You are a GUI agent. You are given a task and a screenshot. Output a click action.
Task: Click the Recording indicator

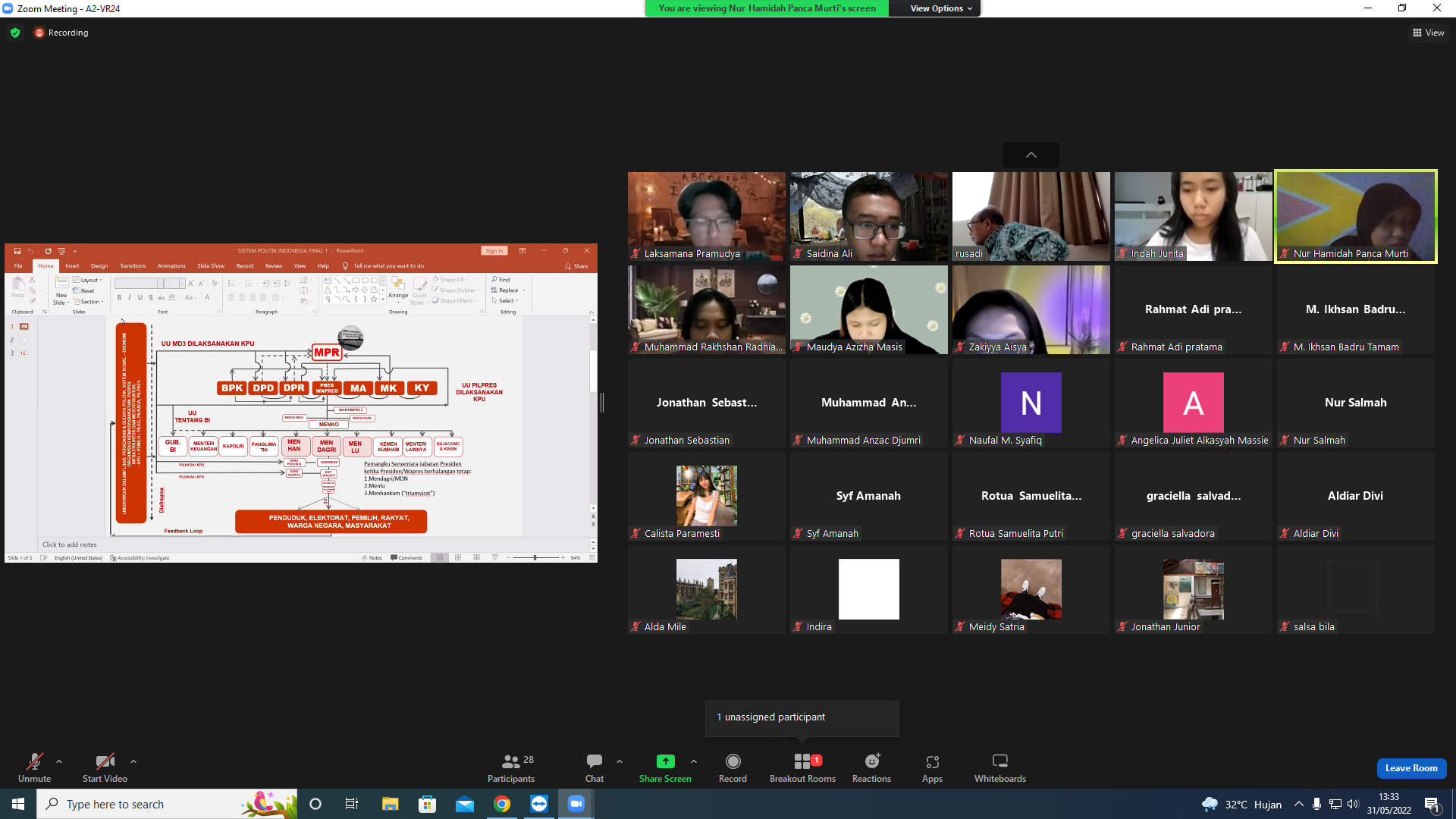[x=61, y=33]
